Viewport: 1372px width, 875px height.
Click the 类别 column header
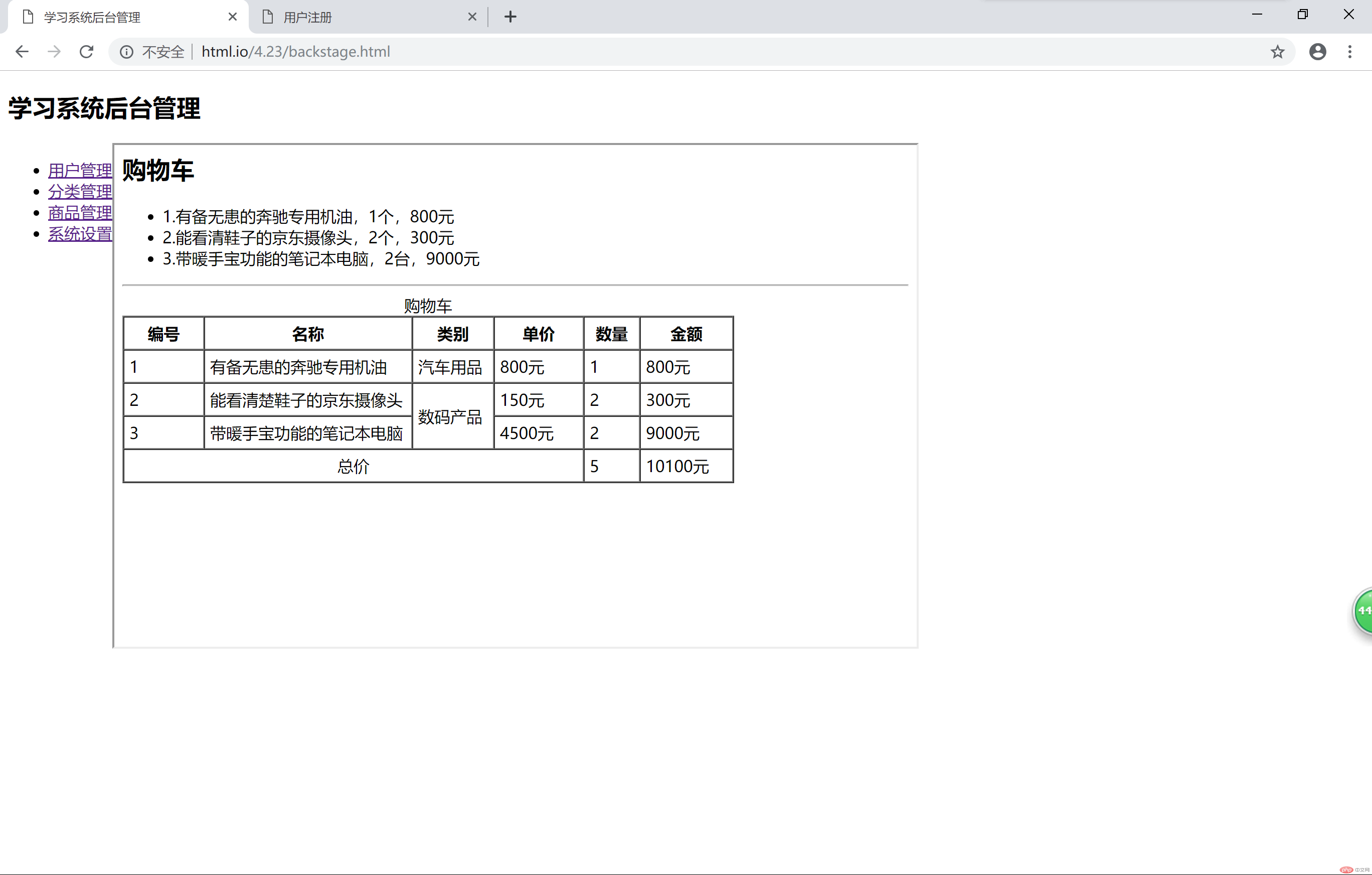453,334
